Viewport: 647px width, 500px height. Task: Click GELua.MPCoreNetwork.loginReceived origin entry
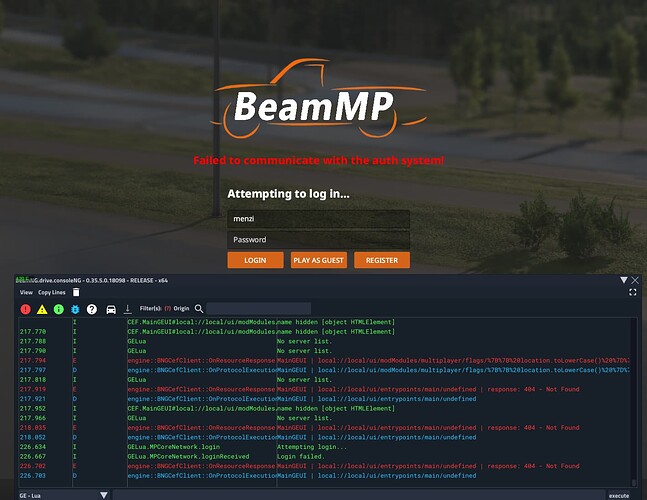click(188, 456)
